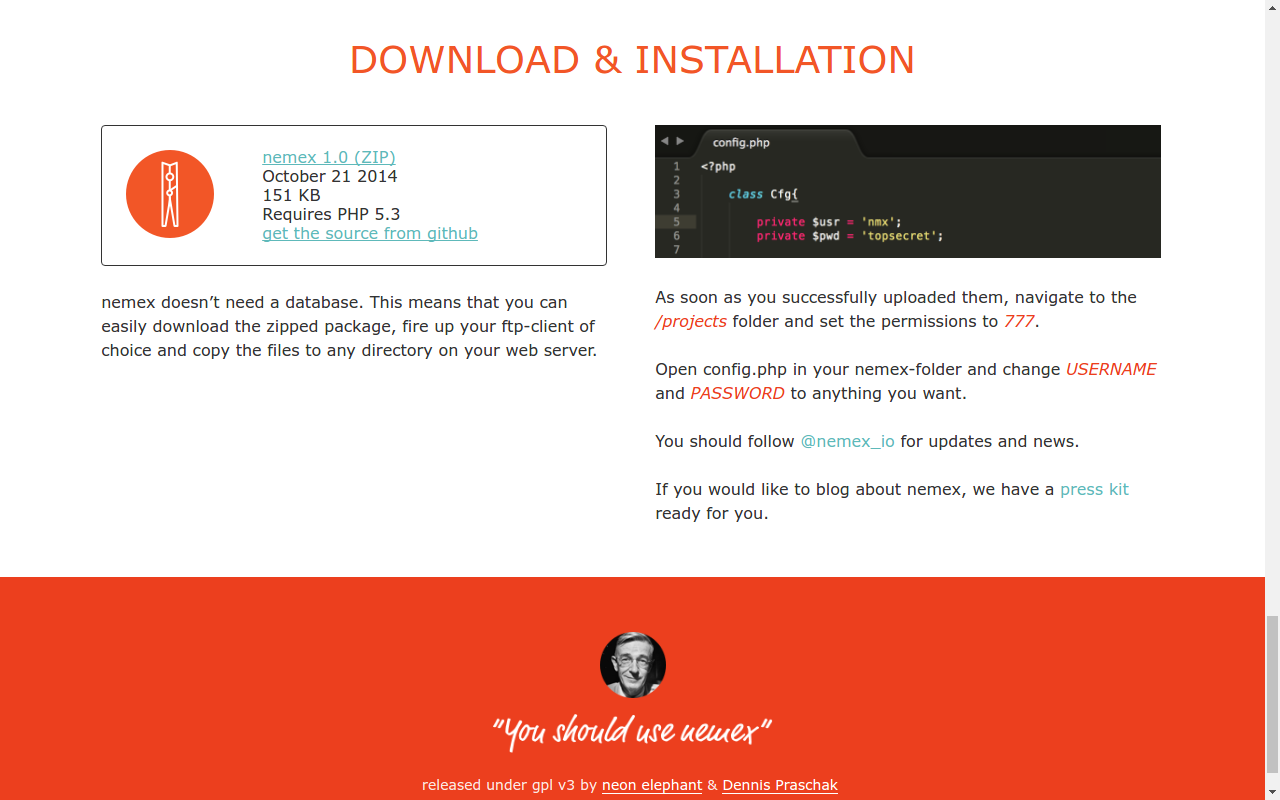This screenshot has height=800, width=1280.
Task: Click the circular portrait photo in the footer
Action: (x=632, y=665)
